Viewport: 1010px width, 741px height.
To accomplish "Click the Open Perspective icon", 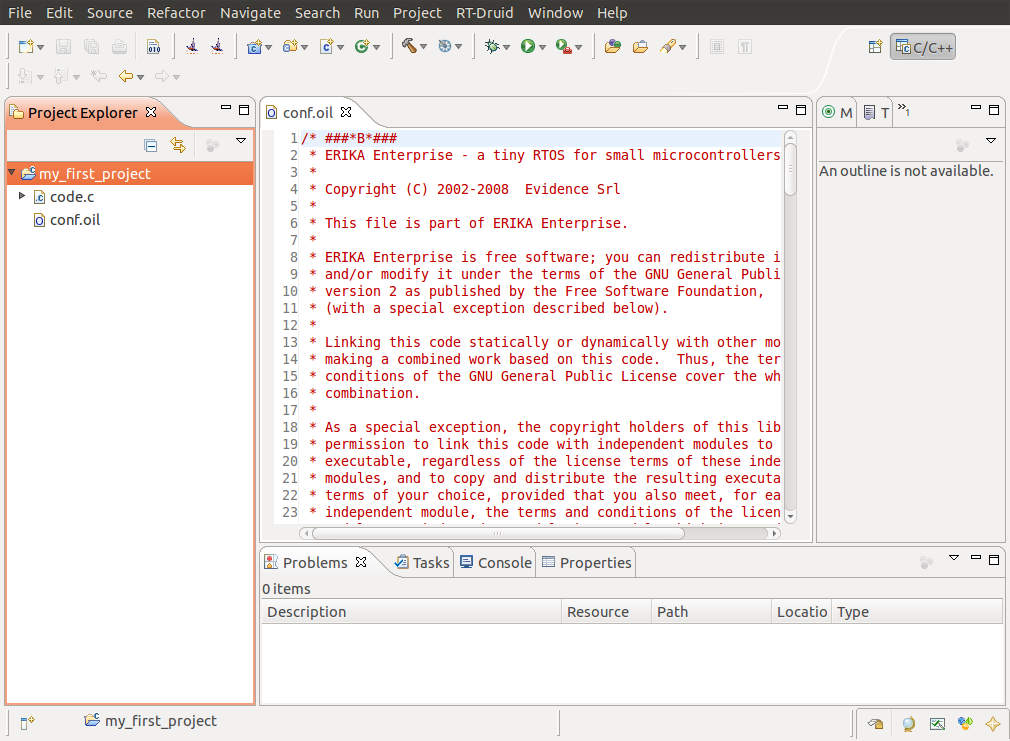I will click(x=875, y=46).
